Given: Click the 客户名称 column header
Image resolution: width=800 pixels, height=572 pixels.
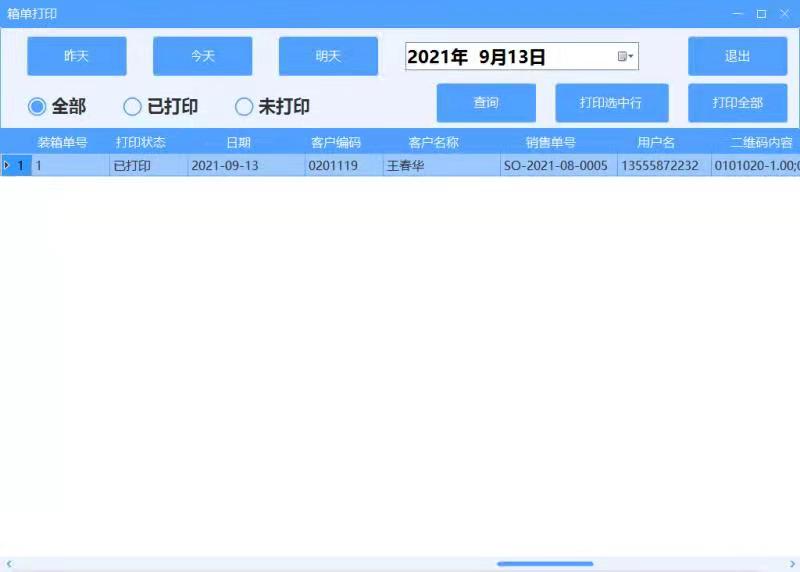Looking at the screenshot, I should [x=434, y=142].
